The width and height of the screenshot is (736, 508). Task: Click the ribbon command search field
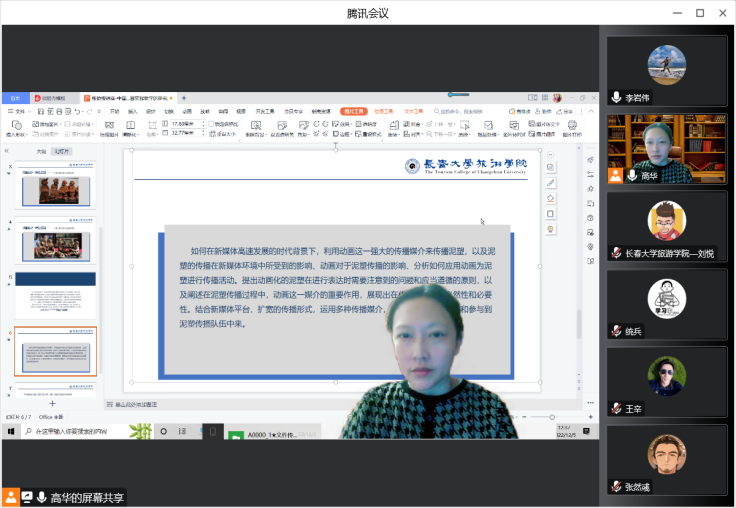(x=459, y=111)
